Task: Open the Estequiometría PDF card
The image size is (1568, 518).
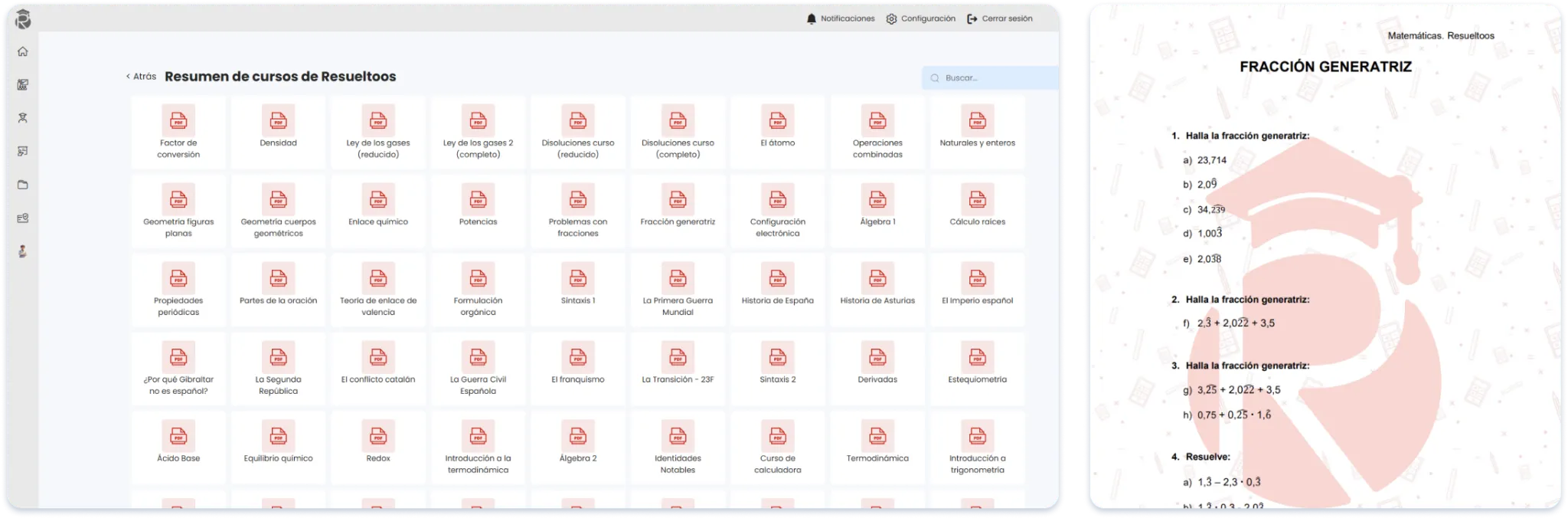Action: click(977, 366)
